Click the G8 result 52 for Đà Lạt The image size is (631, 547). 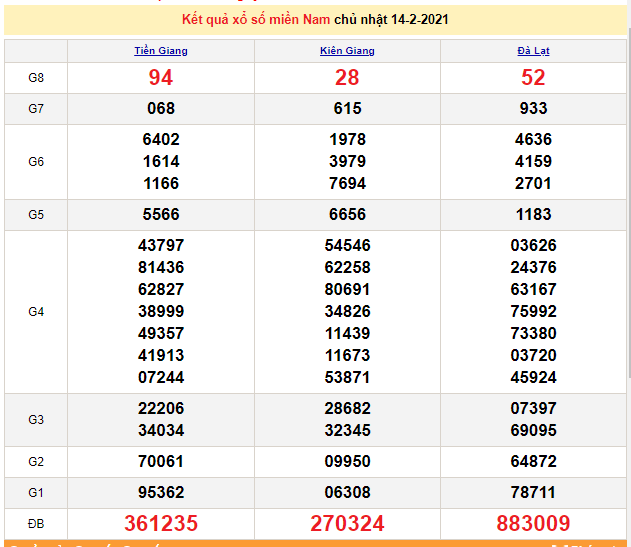533,78
